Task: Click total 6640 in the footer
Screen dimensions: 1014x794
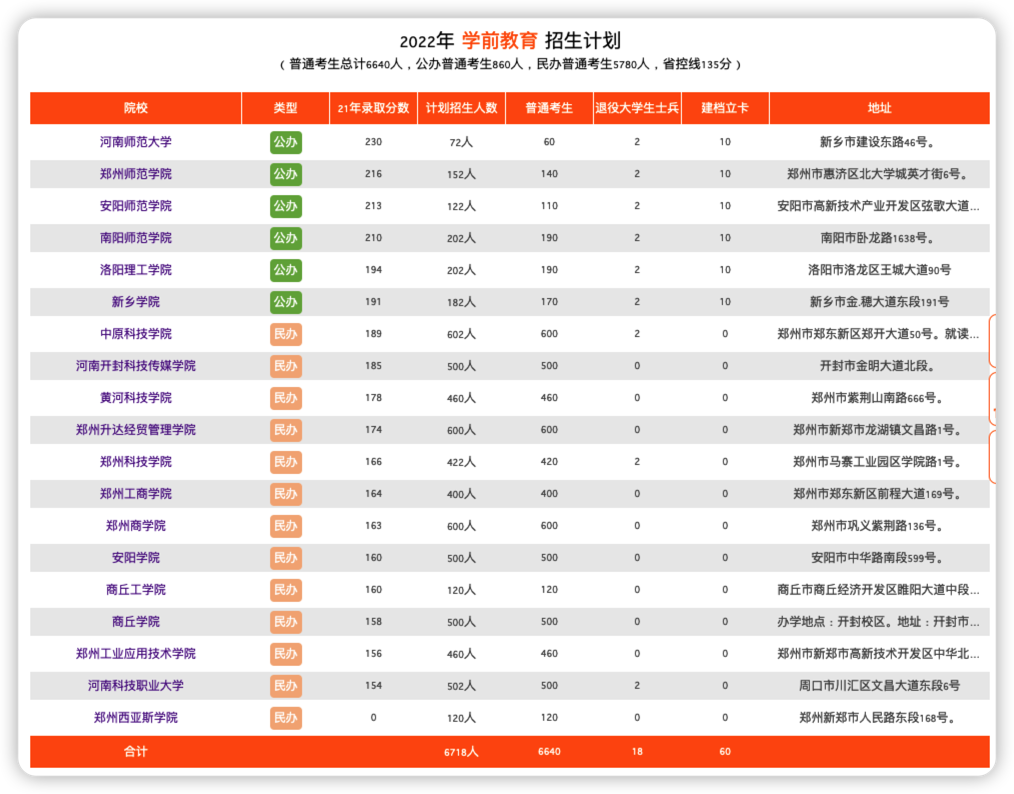Action: coord(549,751)
